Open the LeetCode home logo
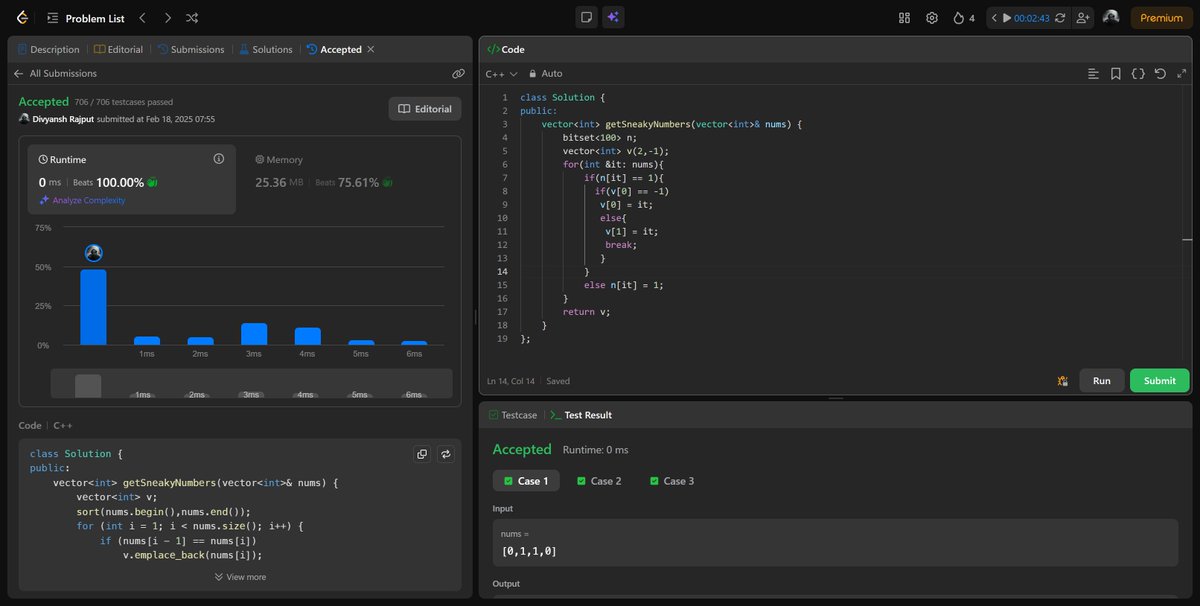Screen dimensions: 1200x606 click(22, 18)
